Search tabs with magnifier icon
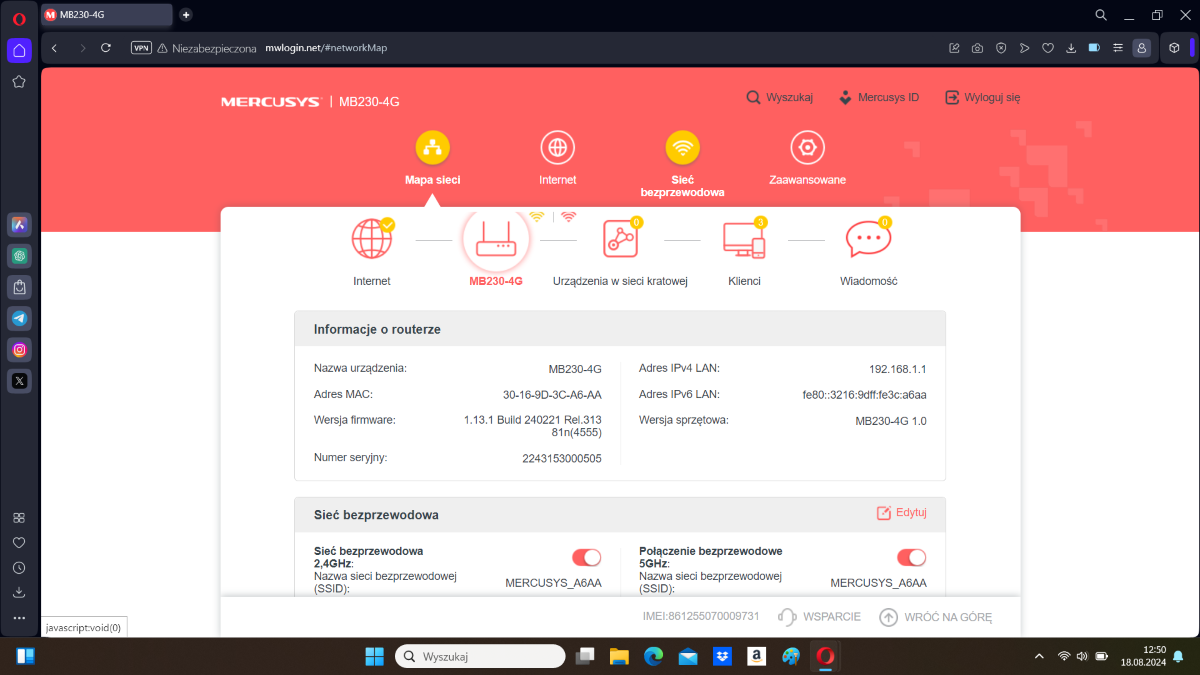Screen dimensions: 1200x675 point(1101,15)
